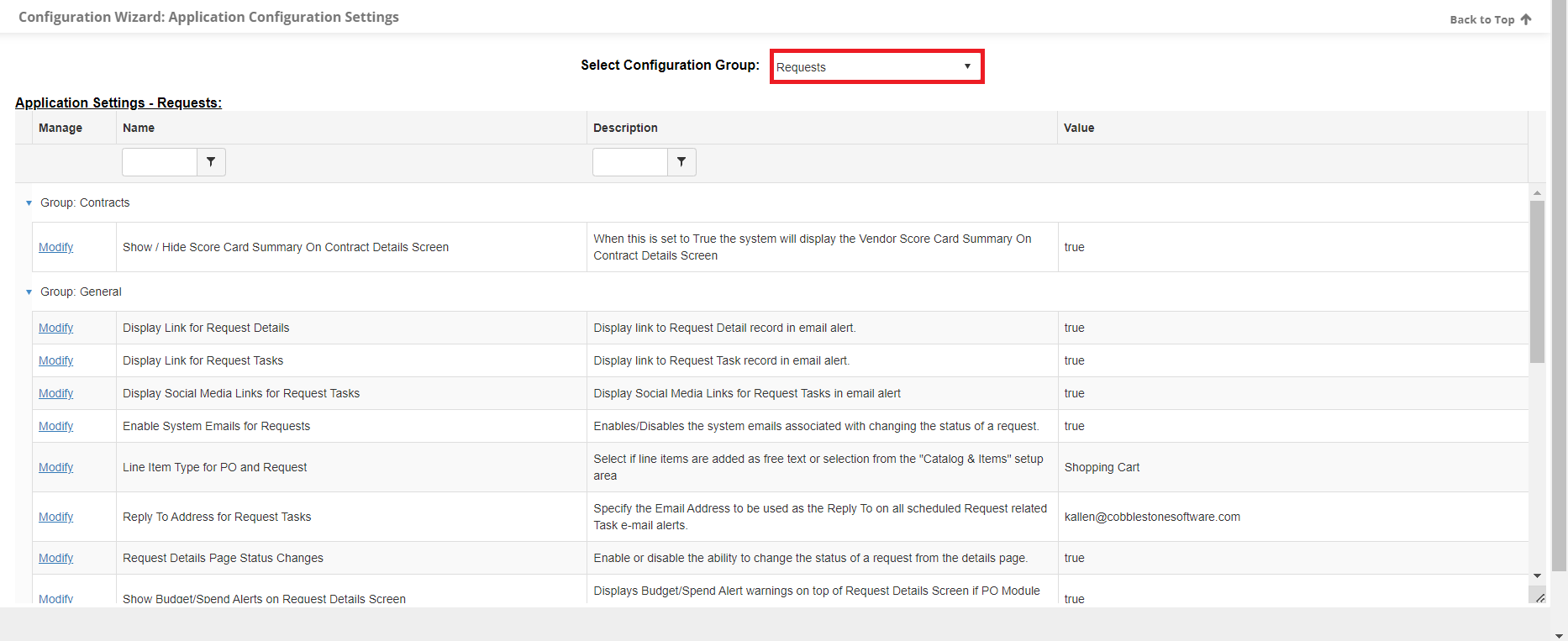Modify Reply To Address for Request Tasks
The width and height of the screenshot is (1568, 641).
55,517
